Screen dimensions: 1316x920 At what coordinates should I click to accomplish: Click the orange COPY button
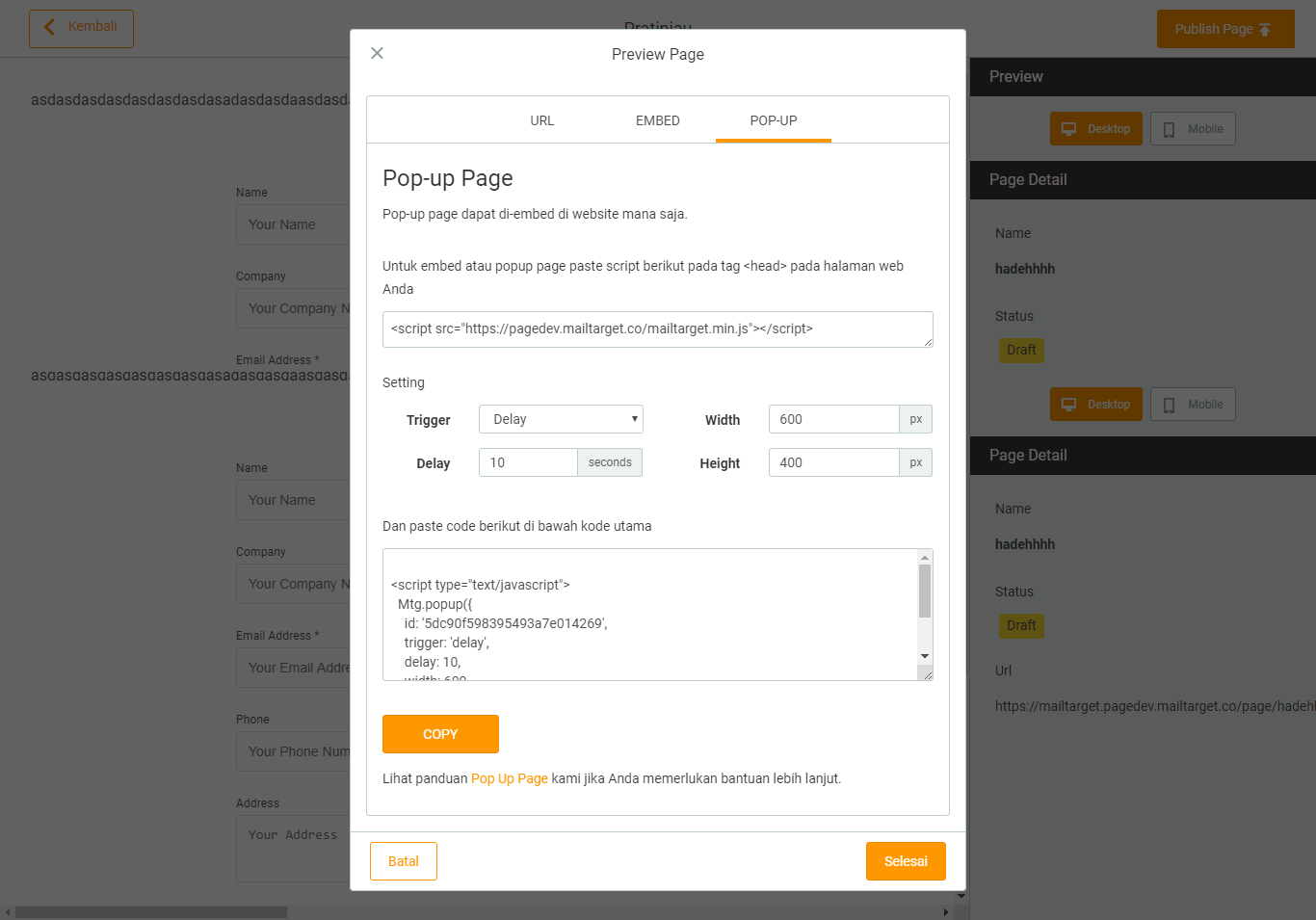click(440, 734)
